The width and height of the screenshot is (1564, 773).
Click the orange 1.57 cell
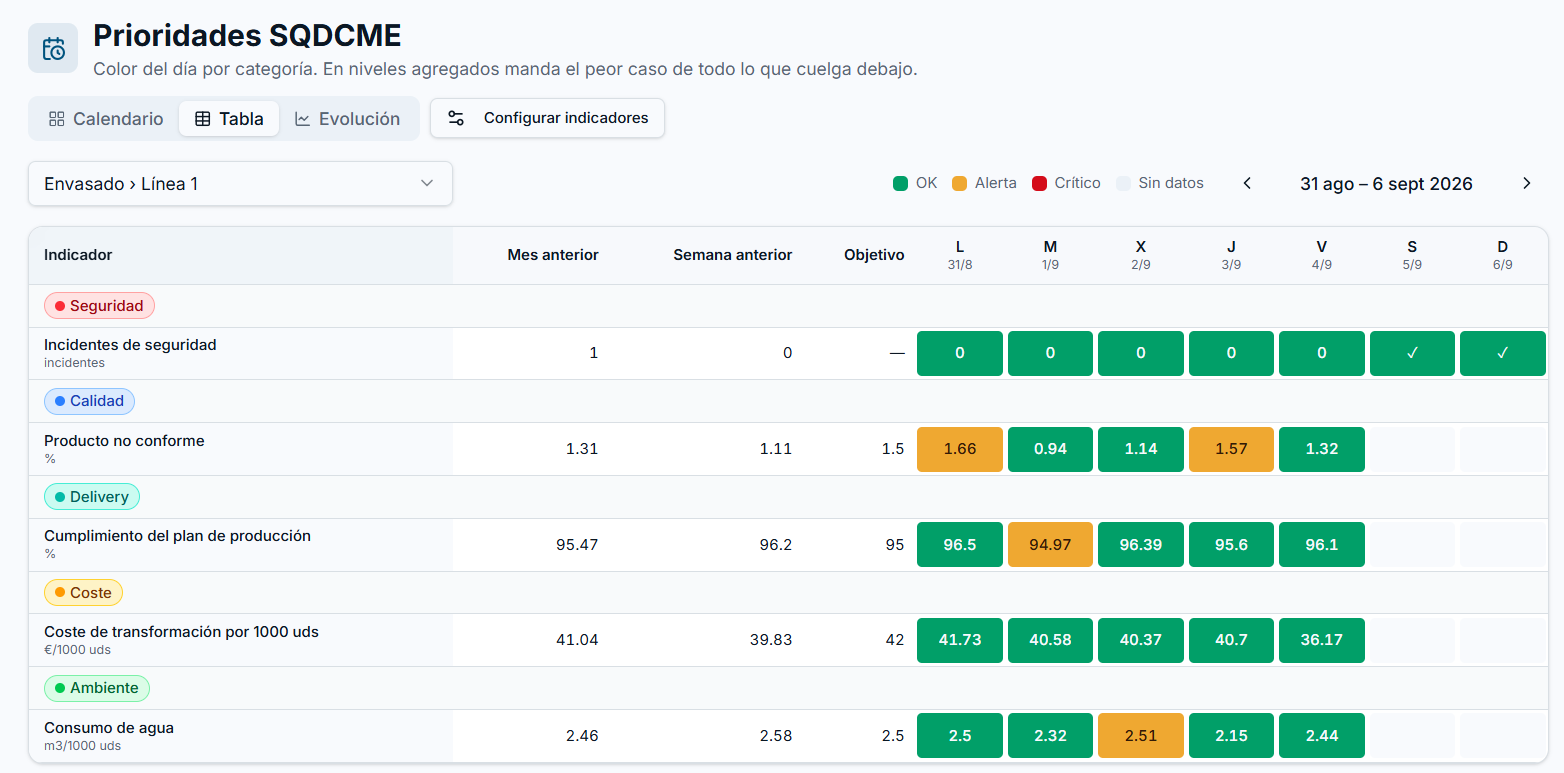point(1231,449)
